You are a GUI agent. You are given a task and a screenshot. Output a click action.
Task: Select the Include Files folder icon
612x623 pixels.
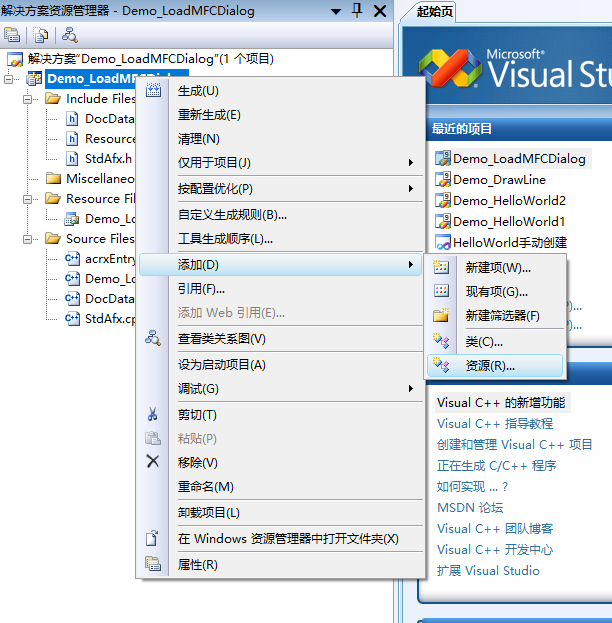[x=53, y=98]
